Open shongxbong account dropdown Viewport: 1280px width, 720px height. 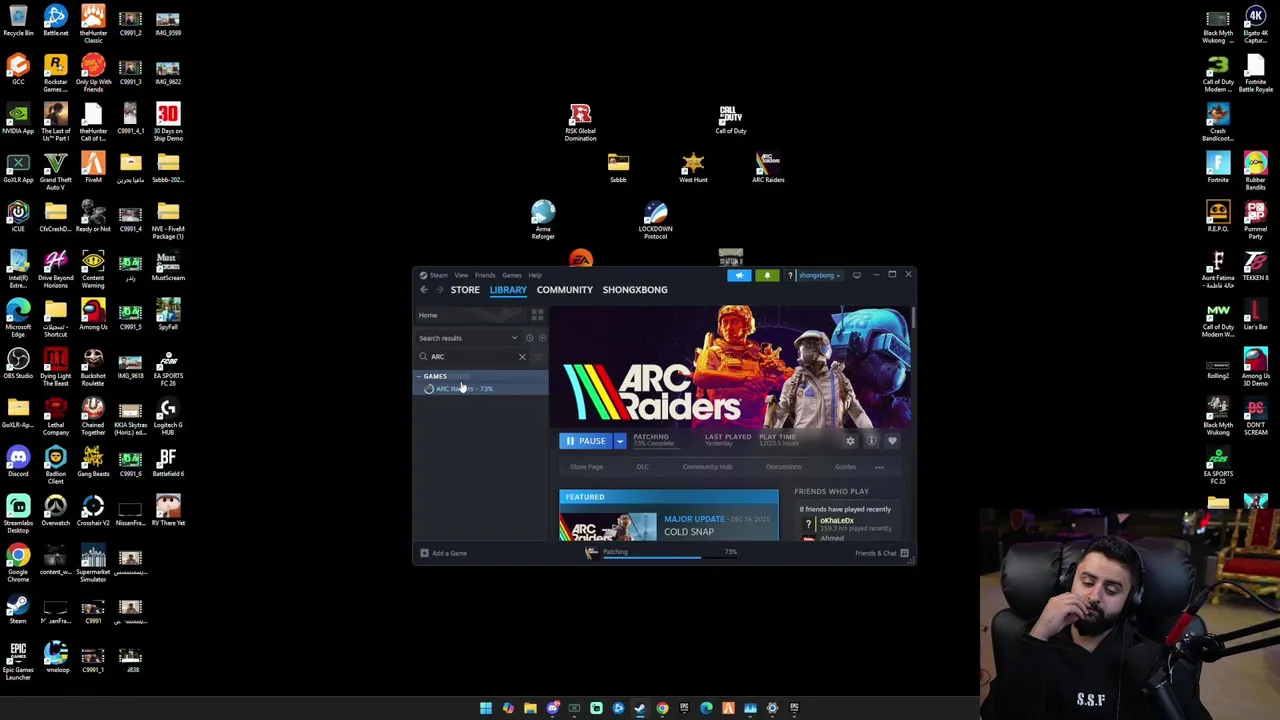coord(819,275)
